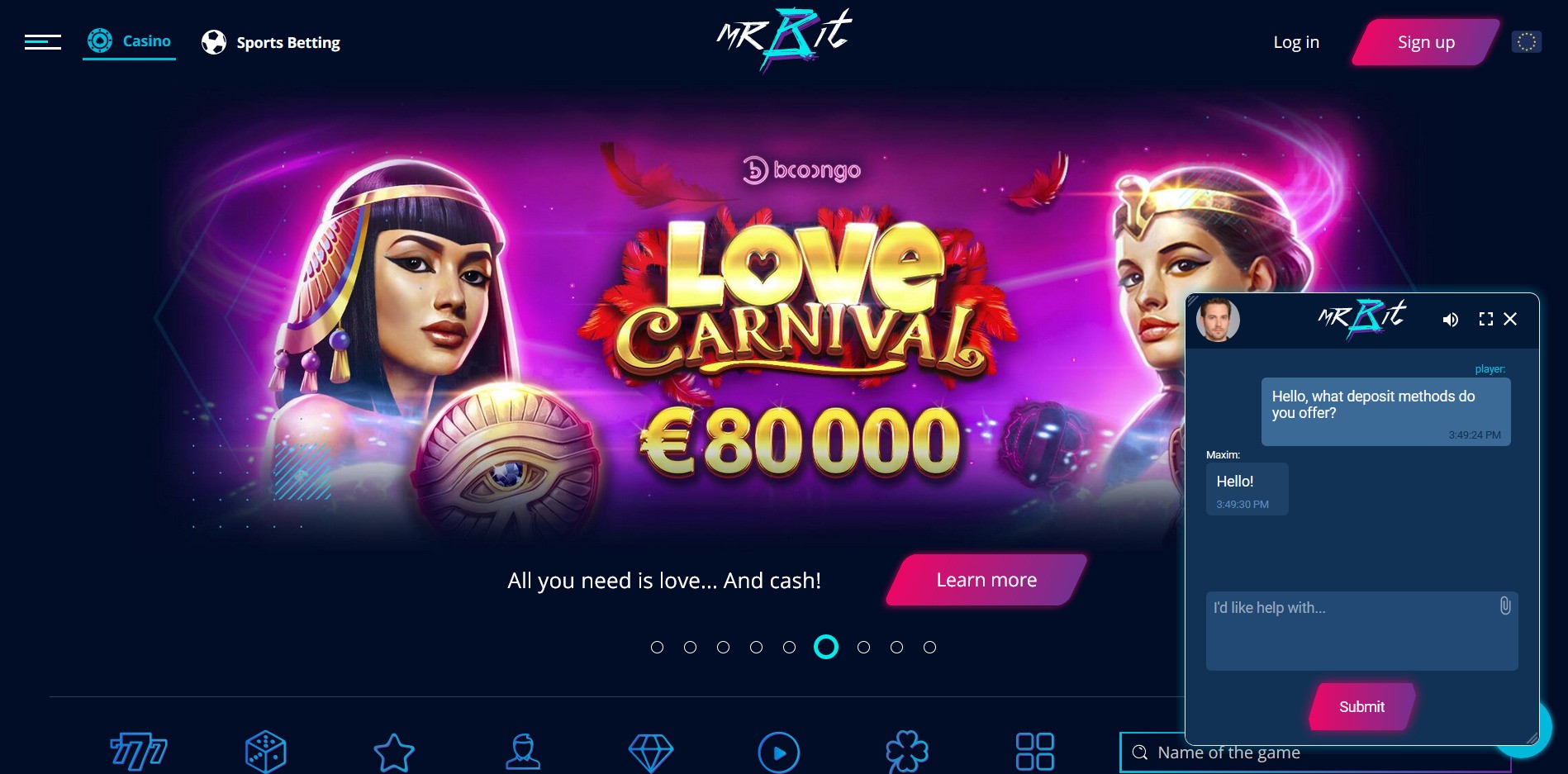The image size is (1568, 774).
Task: Switch to the Sports Betting tab
Action: tap(271, 42)
